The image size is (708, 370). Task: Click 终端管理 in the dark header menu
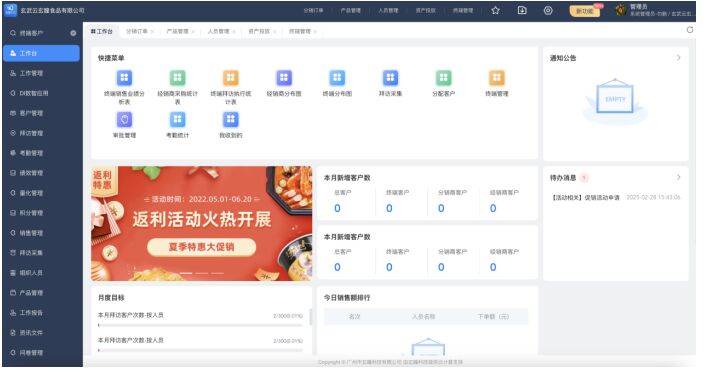(463, 10)
